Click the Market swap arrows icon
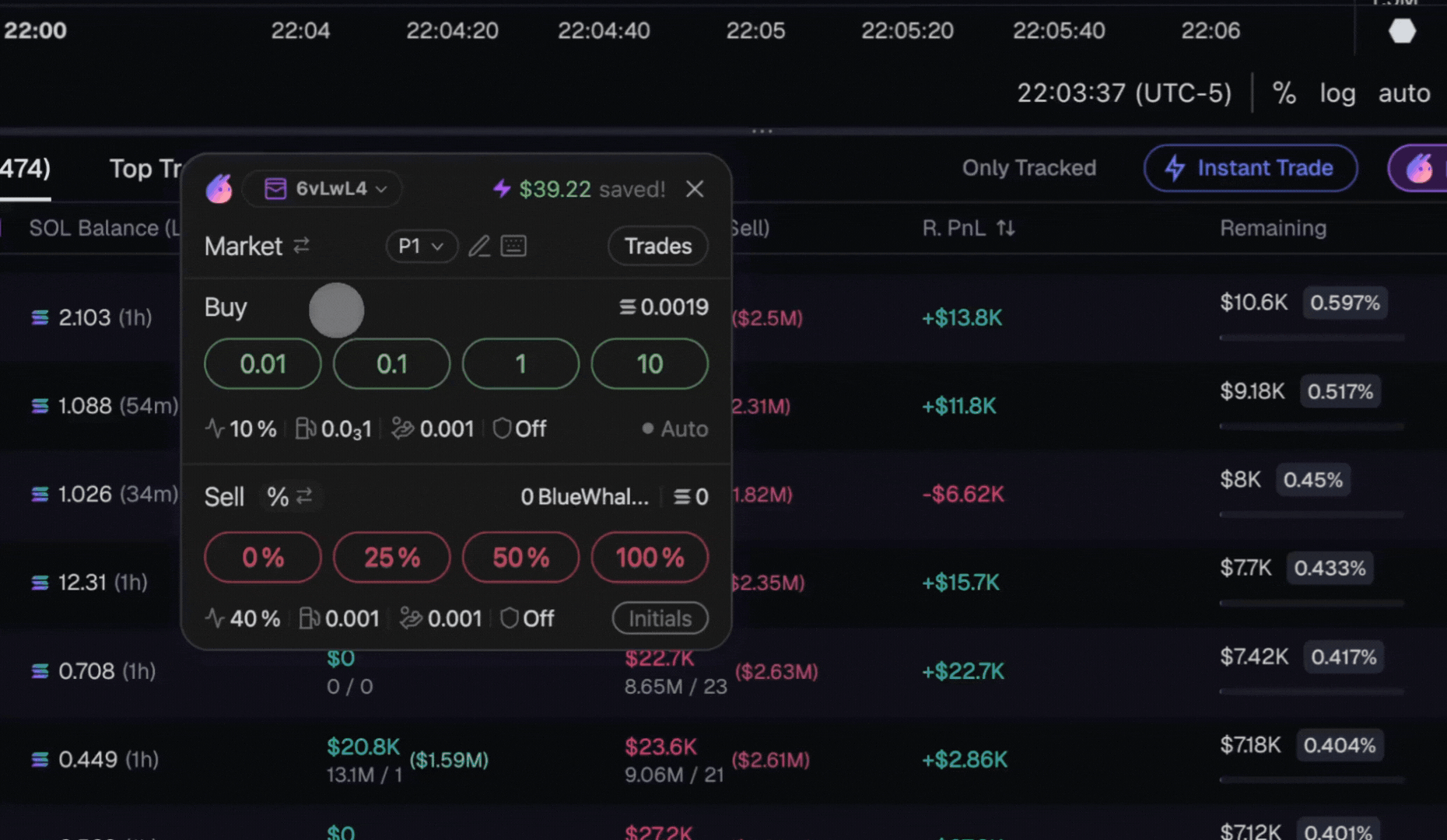This screenshot has width=1447, height=840. tap(302, 246)
